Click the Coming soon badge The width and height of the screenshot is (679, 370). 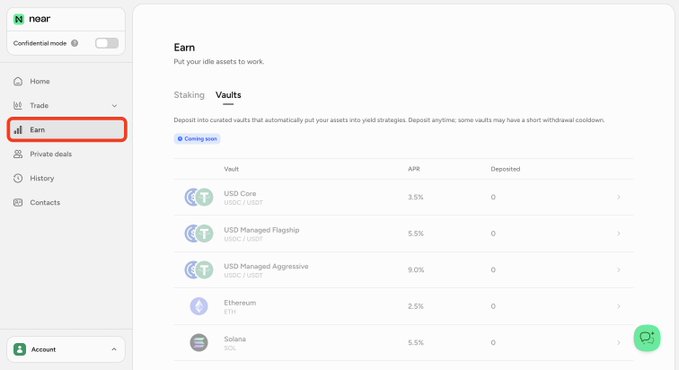pos(197,139)
